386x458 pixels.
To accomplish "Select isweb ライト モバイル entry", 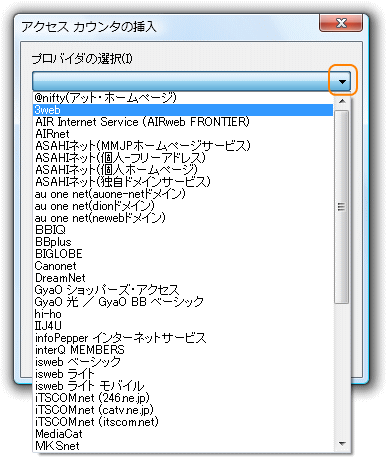I will (x=183, y=386).
